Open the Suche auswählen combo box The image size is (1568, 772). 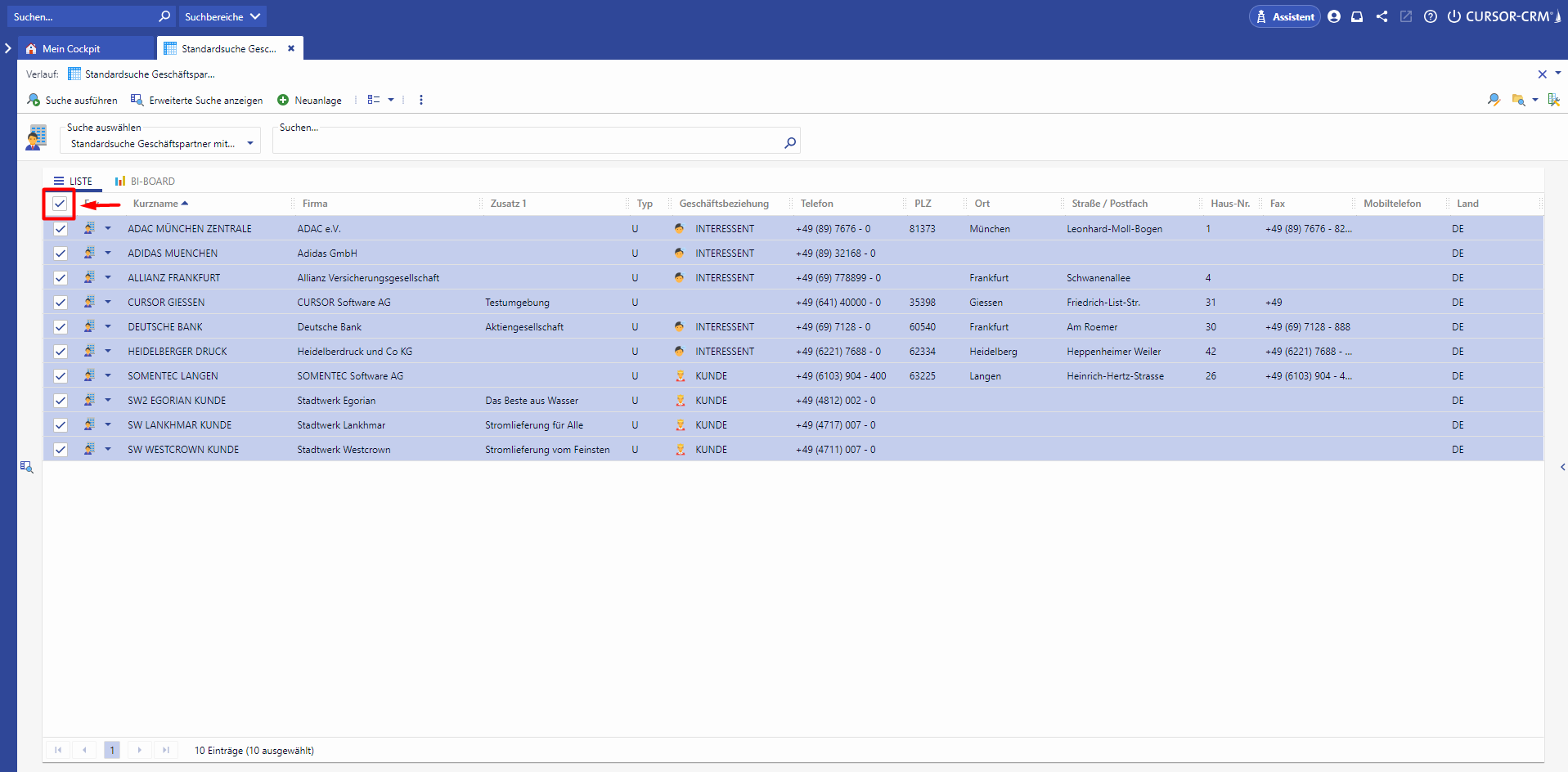click(160, 144)
